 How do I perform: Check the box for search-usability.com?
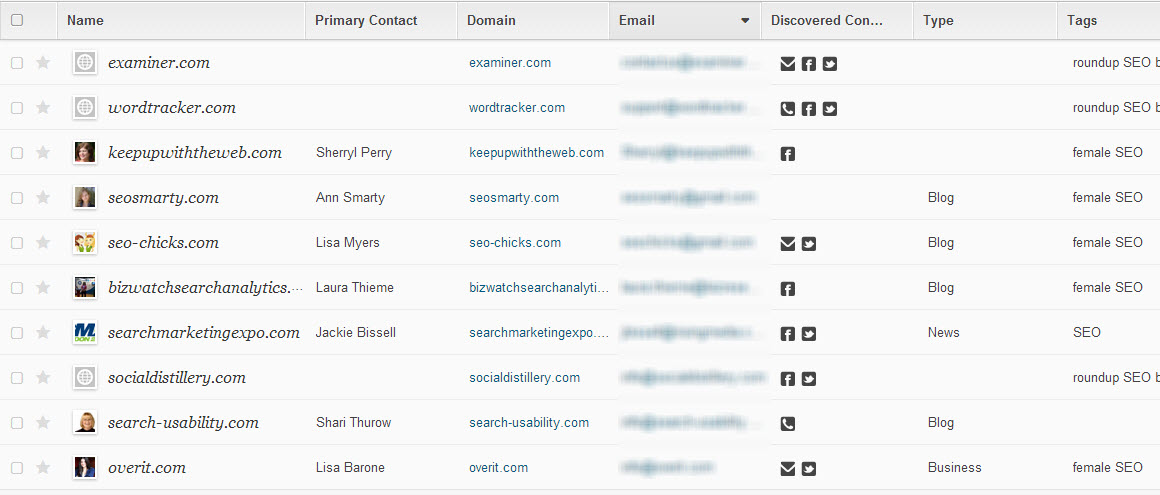(x=17, y=423)
